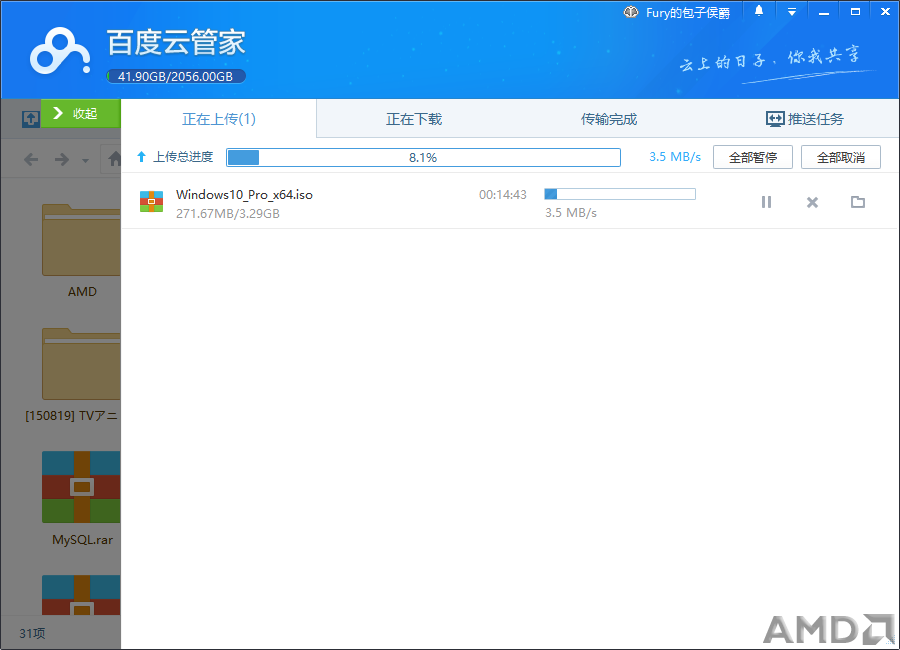Pause all uploads with 全部暂停

(x=752, y=157)
